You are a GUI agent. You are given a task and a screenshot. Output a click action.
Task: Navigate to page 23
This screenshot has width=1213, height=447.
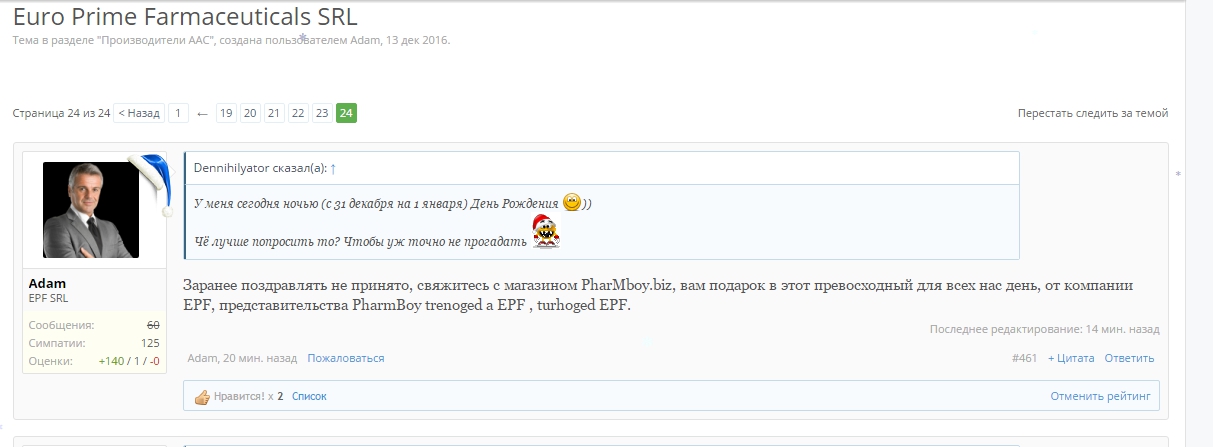click(x=322, y=113)
